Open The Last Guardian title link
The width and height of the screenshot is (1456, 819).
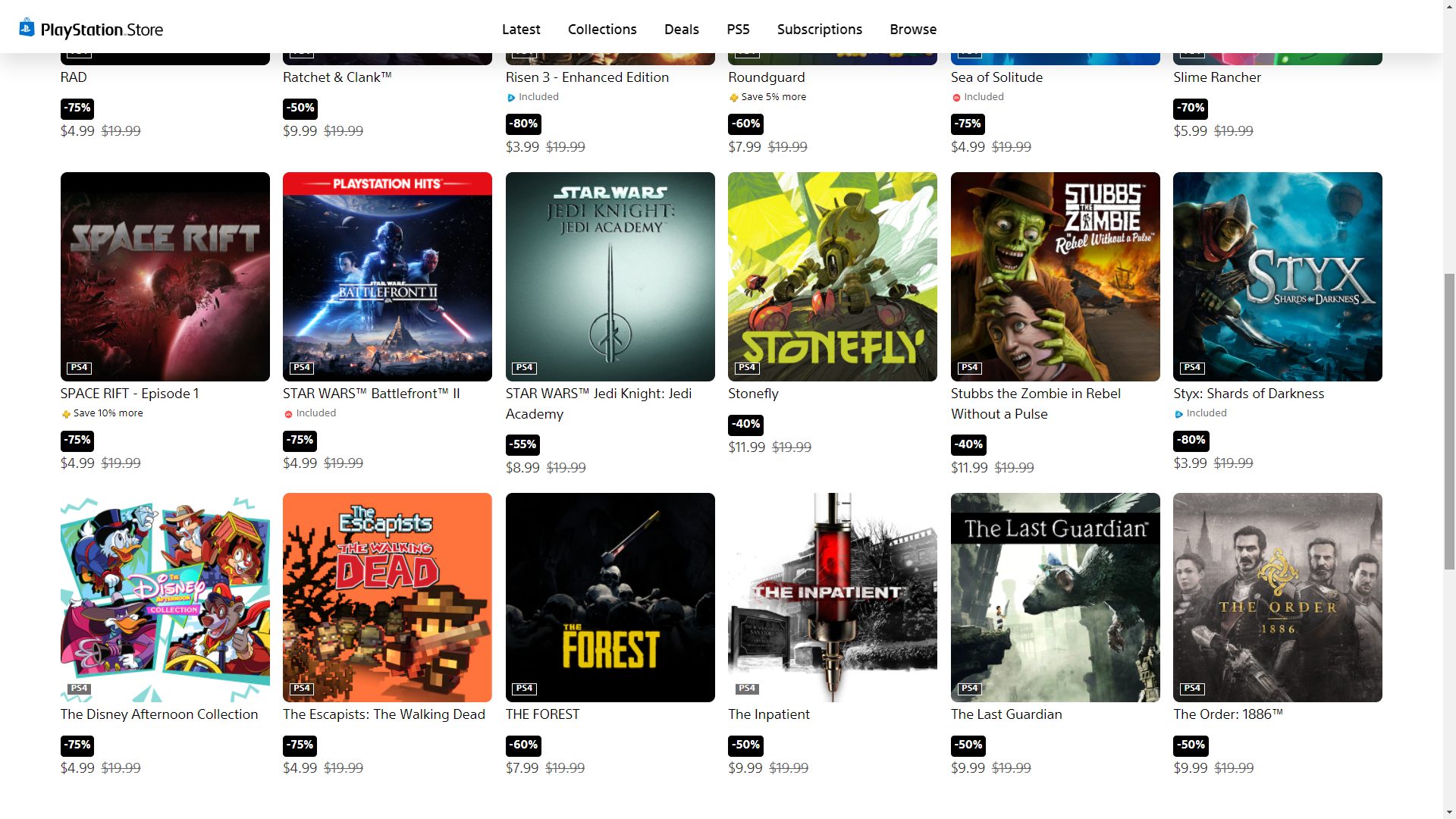point(1006,714)
